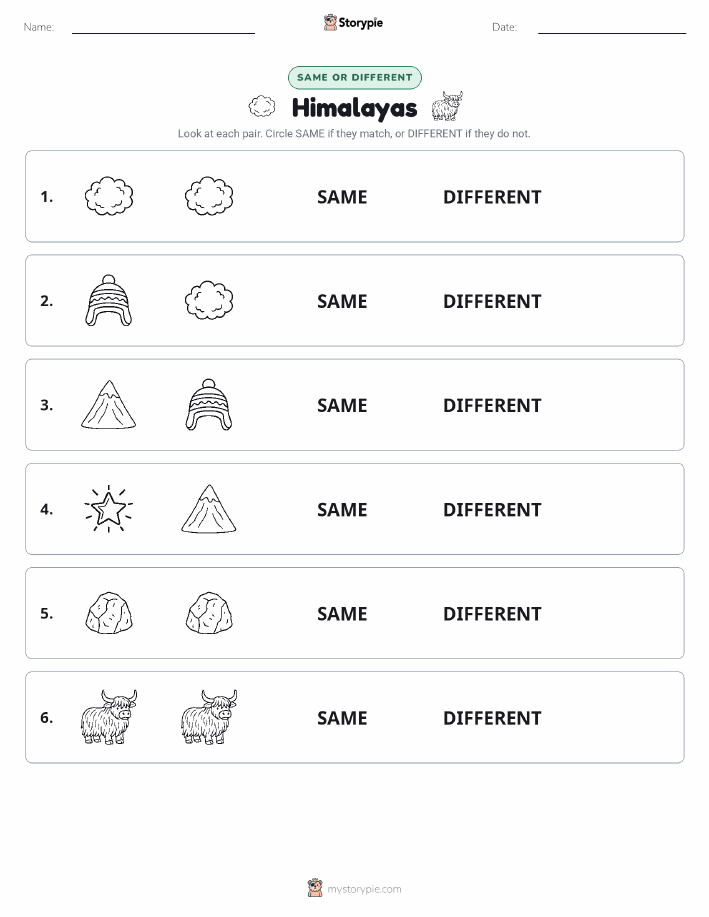Click the knit hat icon in row 2

pyautogui.click(x=109, y=300)
